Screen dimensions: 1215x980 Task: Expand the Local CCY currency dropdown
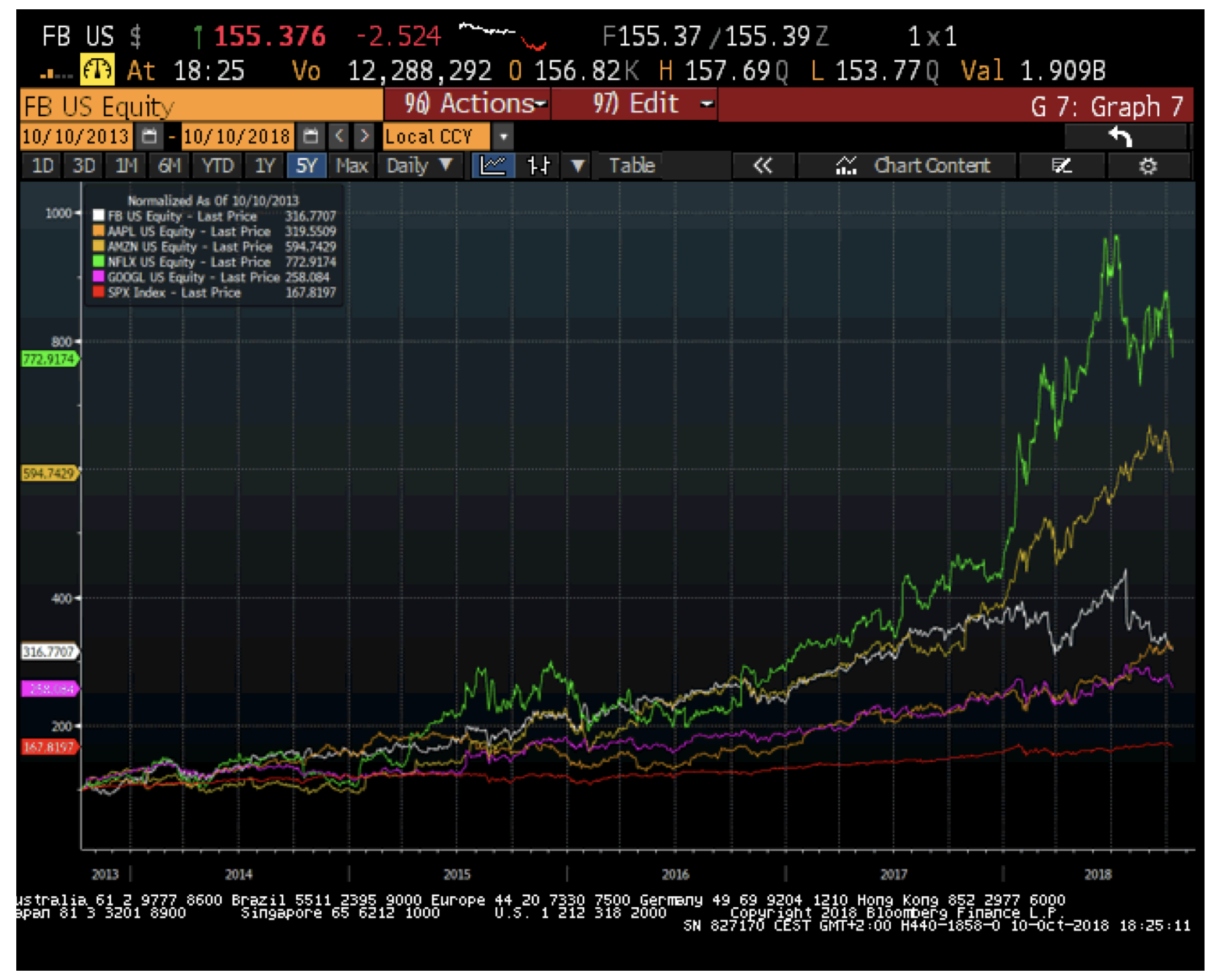(504, 137)
